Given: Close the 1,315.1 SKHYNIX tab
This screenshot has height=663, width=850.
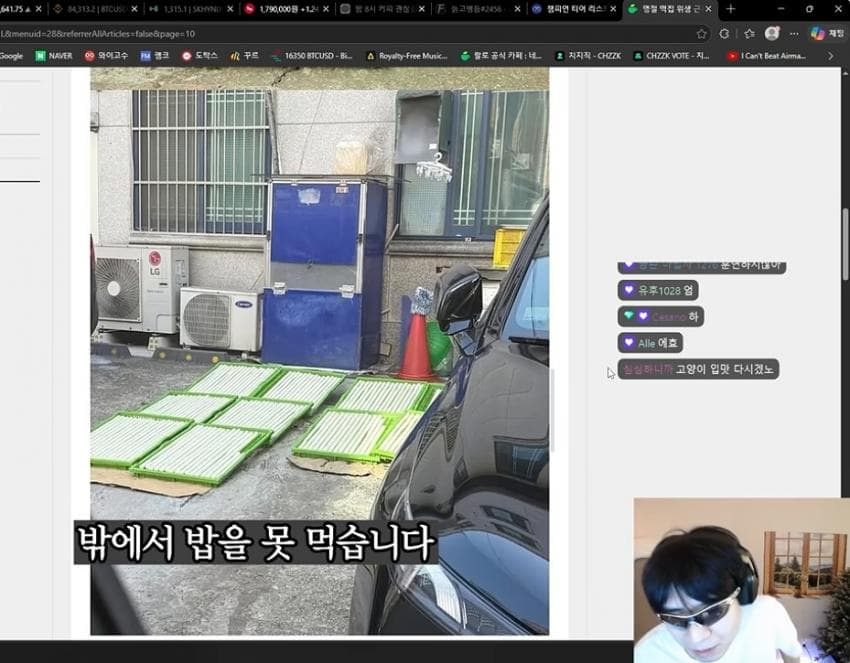Looking at the screenshot, I should [x=230, y=9].
